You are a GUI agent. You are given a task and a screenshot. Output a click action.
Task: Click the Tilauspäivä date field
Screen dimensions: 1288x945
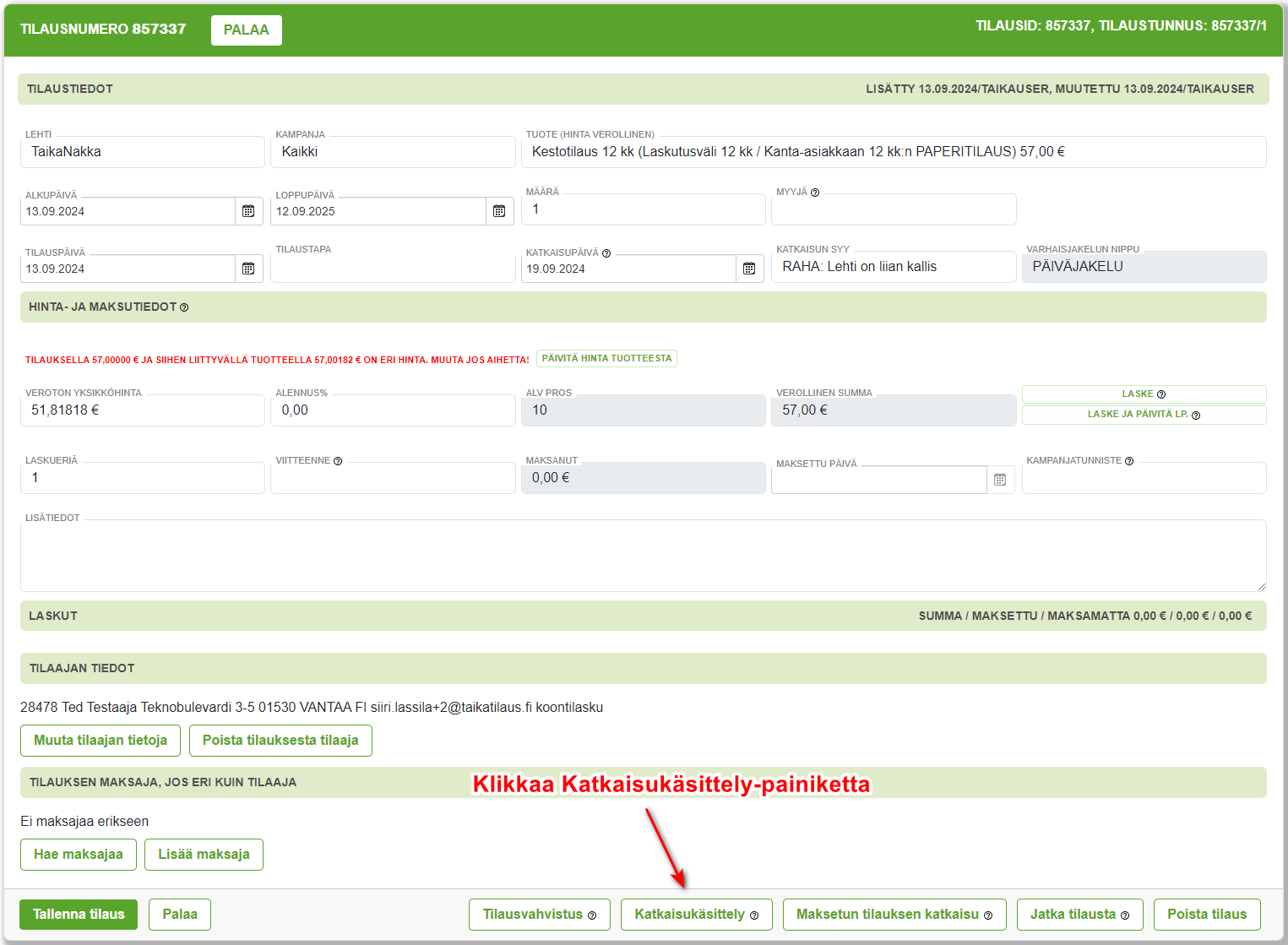pyautogui.click(x=128, y=269)
